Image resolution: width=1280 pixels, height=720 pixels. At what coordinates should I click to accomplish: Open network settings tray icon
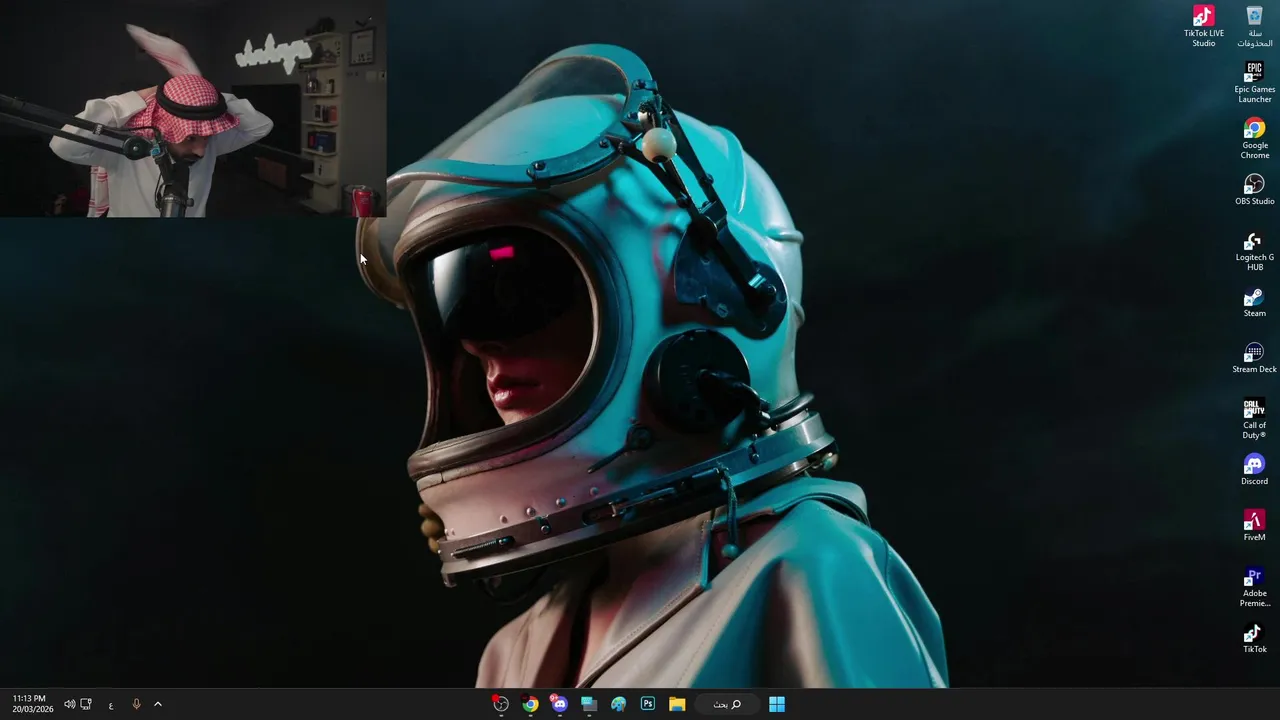click(x=86, y=704)
